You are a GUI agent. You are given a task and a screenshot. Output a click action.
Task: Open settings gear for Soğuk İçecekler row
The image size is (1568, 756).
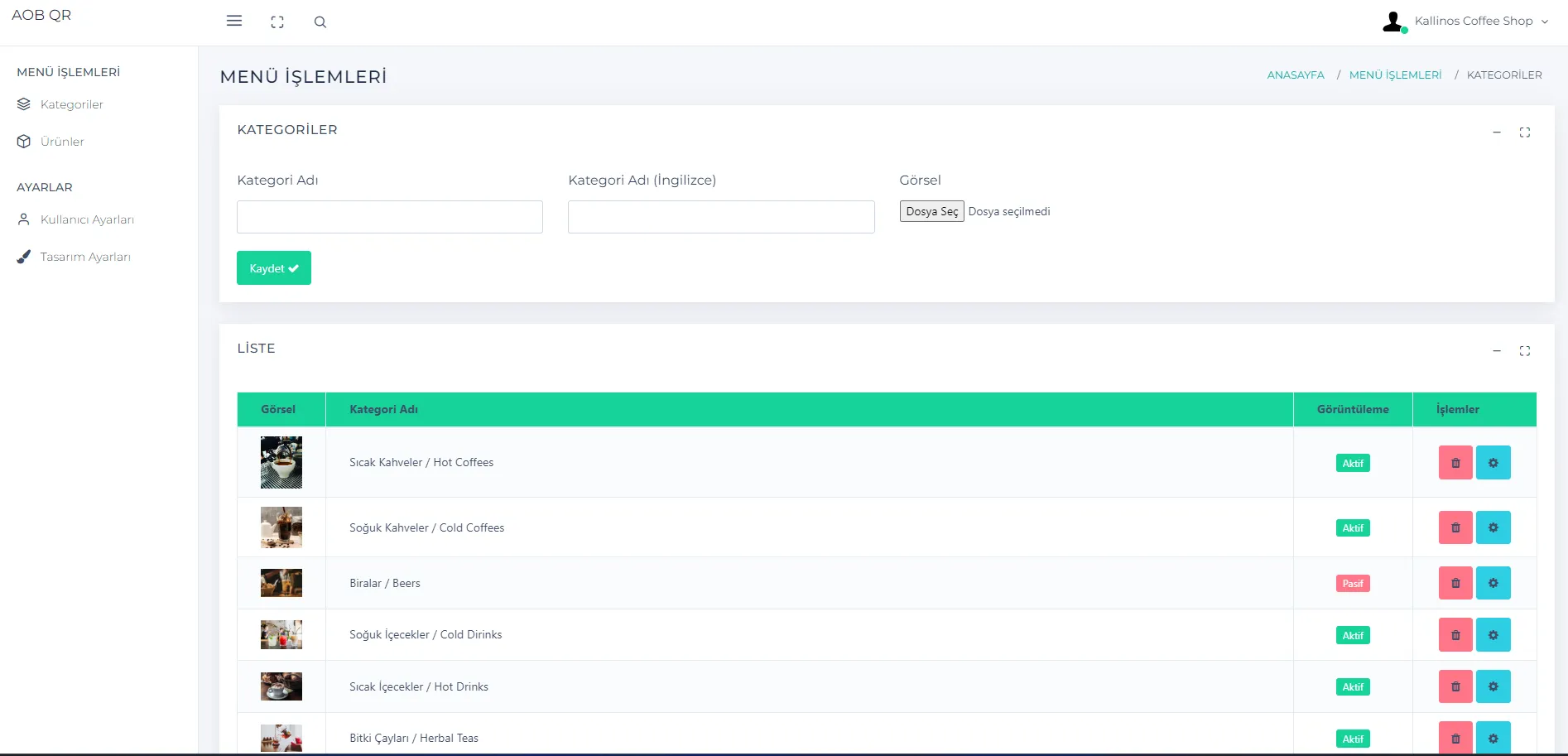[1493, 635]
